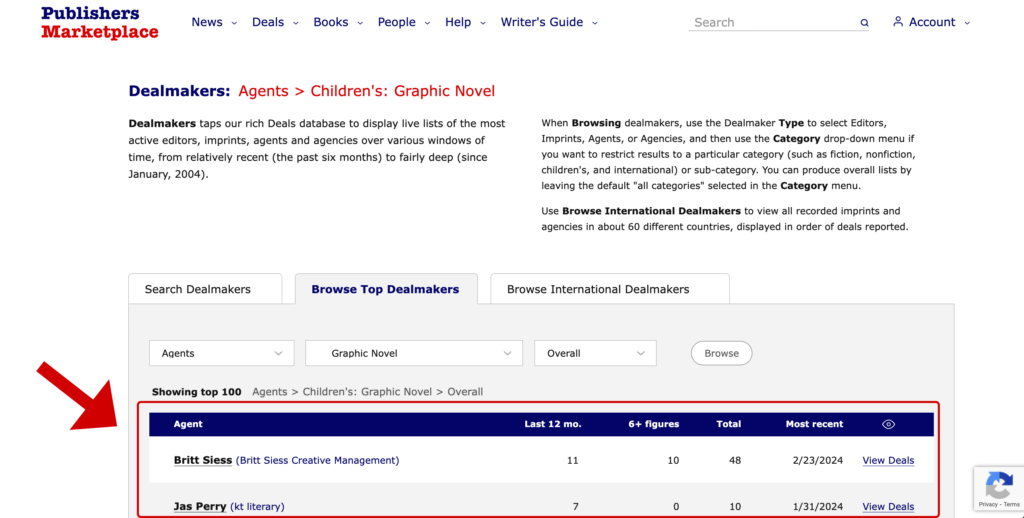The width and height of the screenshot is (1024, 518).
Task: Open the Overall timeframe dropdown
Action: (x=595, y=353)
